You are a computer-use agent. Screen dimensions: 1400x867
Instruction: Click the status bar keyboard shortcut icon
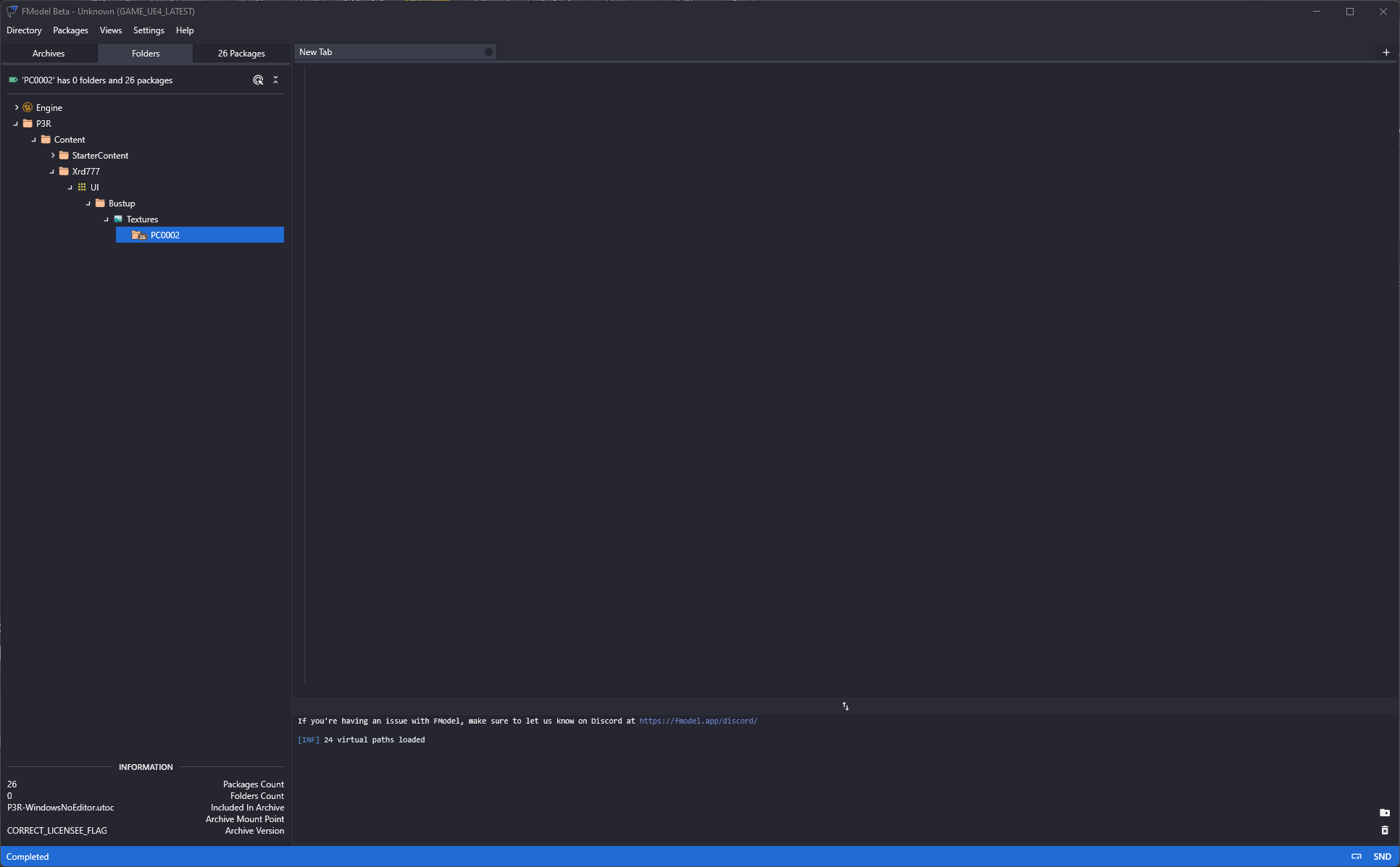[1356, 856]
